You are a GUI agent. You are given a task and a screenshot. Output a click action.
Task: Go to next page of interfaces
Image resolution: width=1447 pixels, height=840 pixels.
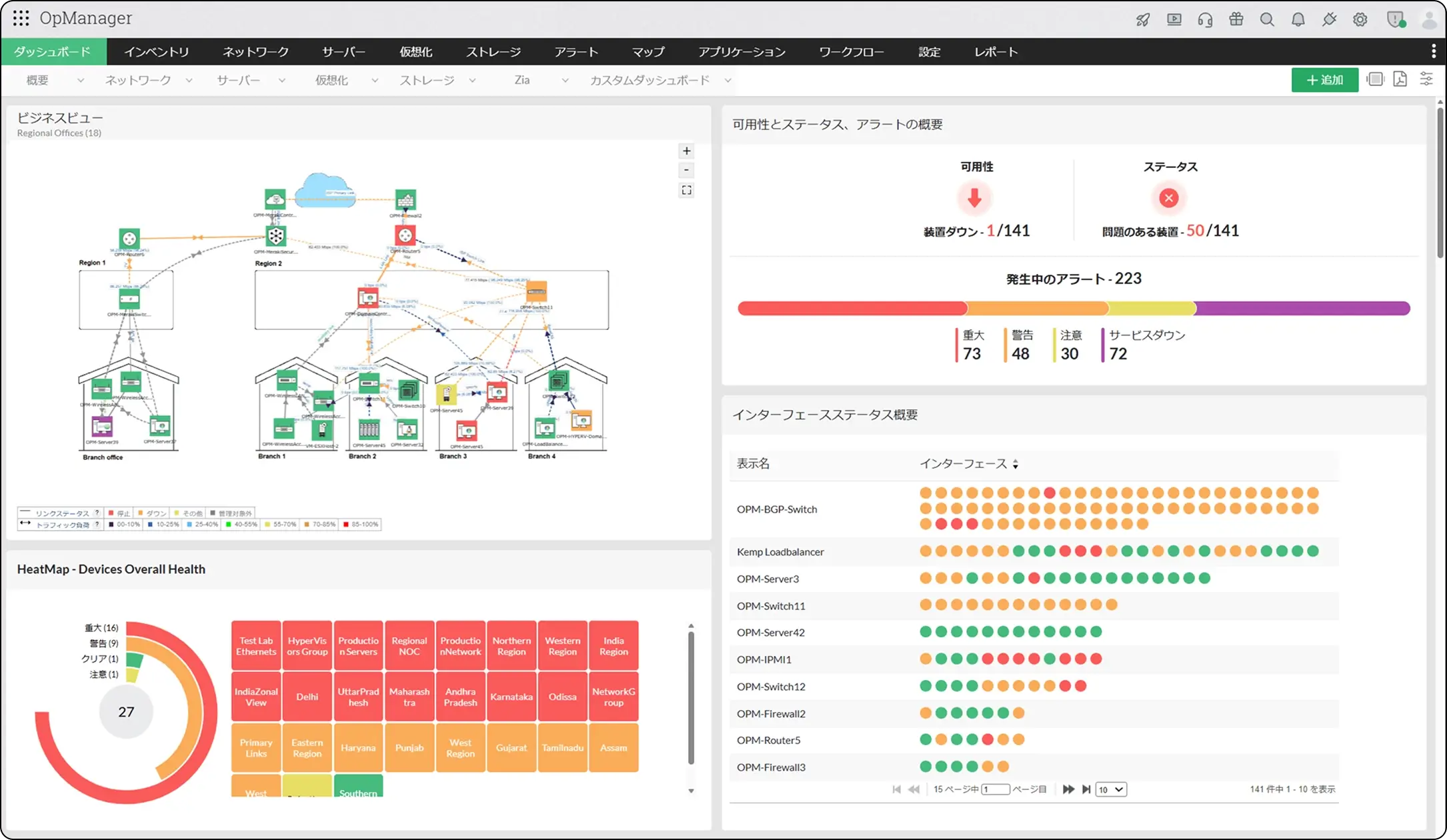tap(1068, 789)
